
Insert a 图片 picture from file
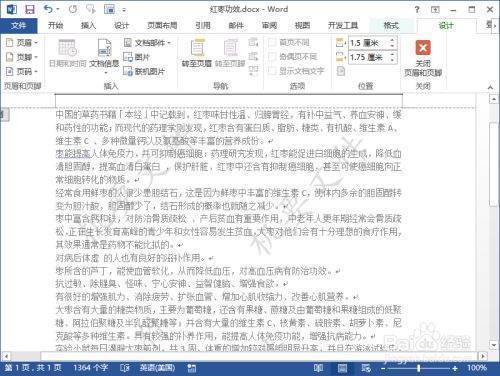[x=137, y=57]
